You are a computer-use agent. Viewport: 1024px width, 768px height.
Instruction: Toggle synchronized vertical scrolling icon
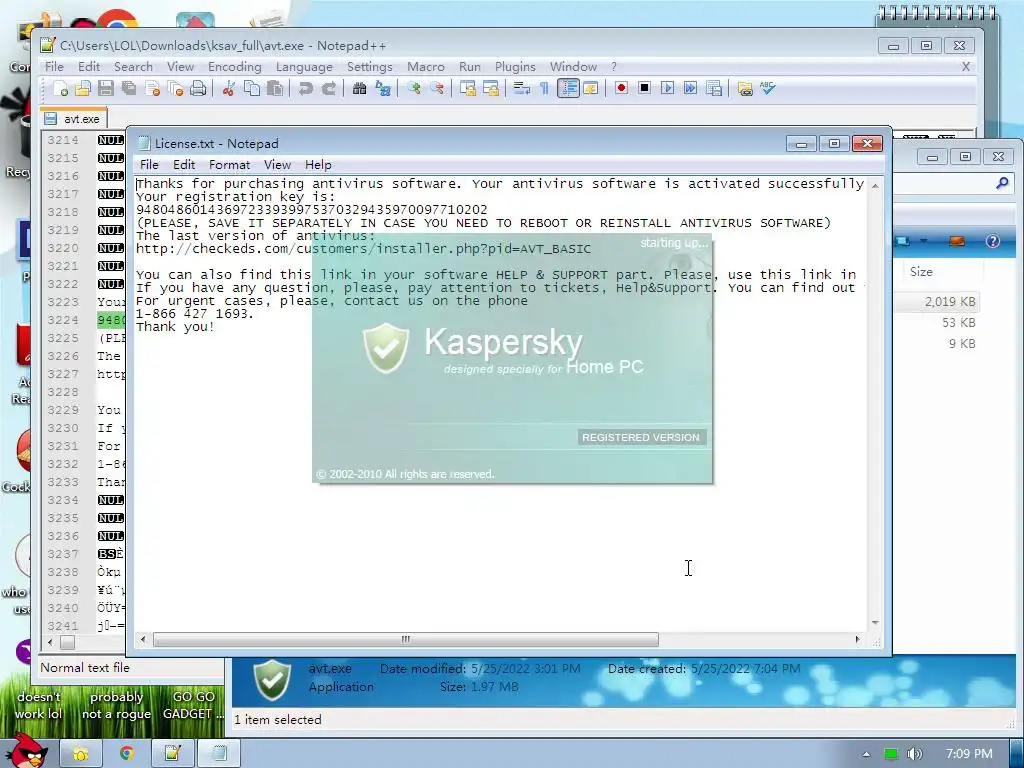click(x=468, y=88)
